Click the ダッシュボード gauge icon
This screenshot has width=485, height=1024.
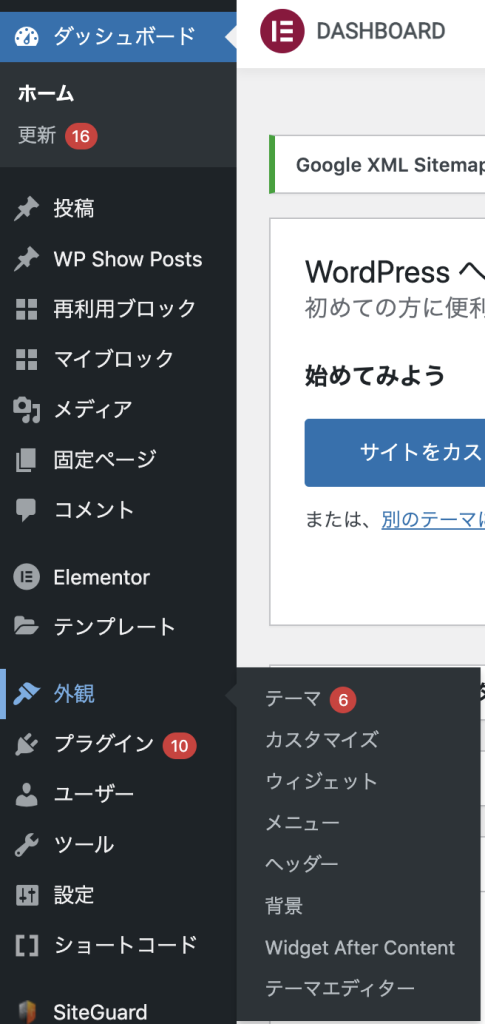point(27,35)
